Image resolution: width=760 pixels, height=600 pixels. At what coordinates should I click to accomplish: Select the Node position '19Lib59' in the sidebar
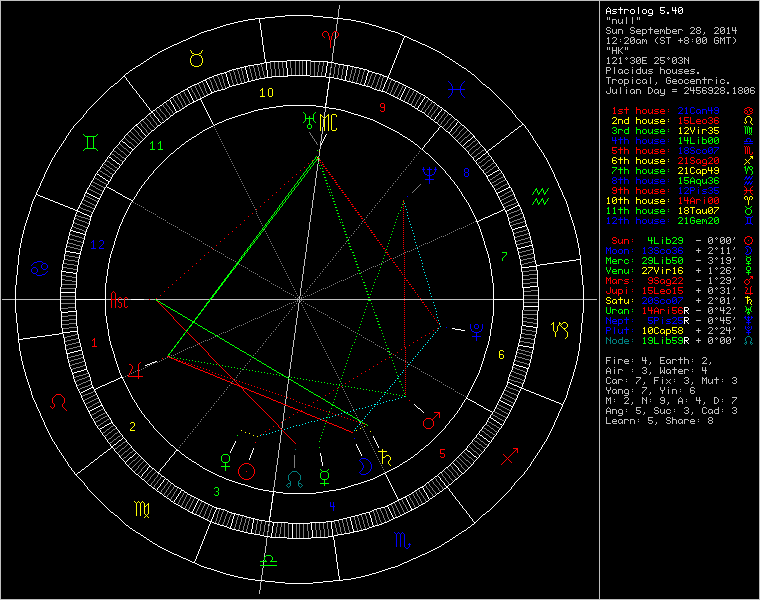tap(665, 341)
